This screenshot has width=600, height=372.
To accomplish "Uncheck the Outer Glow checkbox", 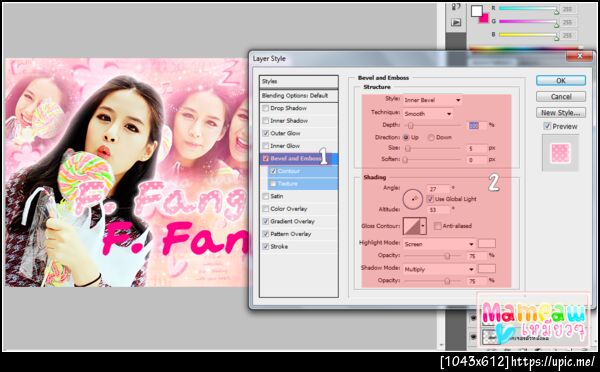I will coord(266,133).
